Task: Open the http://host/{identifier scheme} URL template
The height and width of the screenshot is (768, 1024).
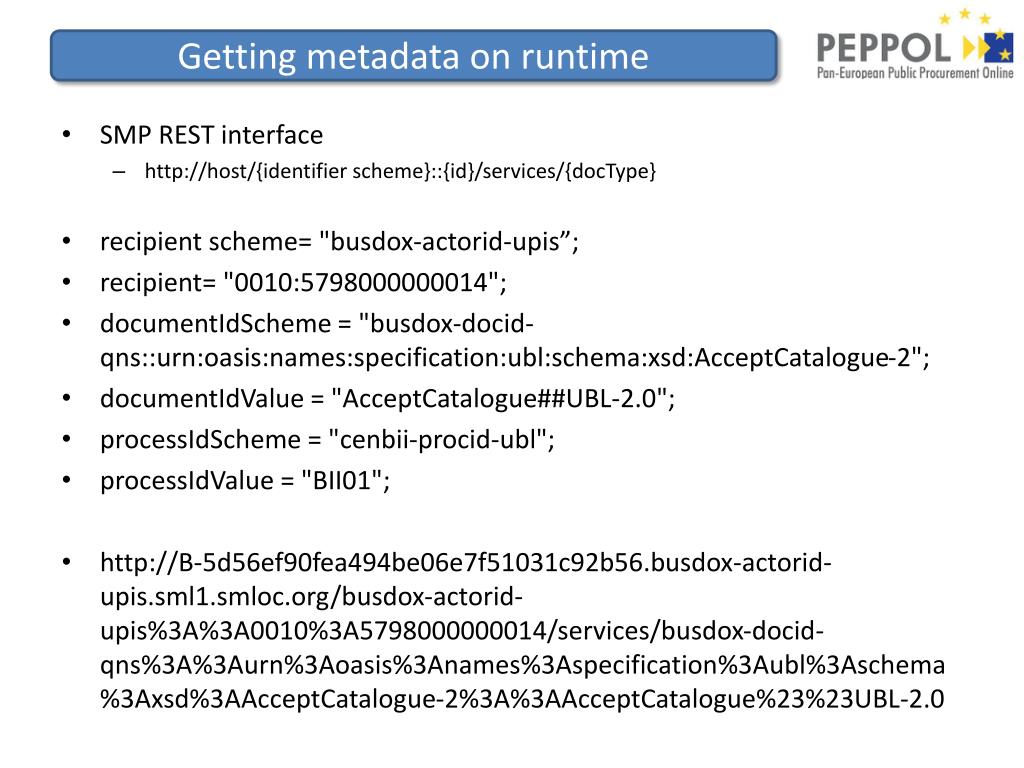Action: 400,171
